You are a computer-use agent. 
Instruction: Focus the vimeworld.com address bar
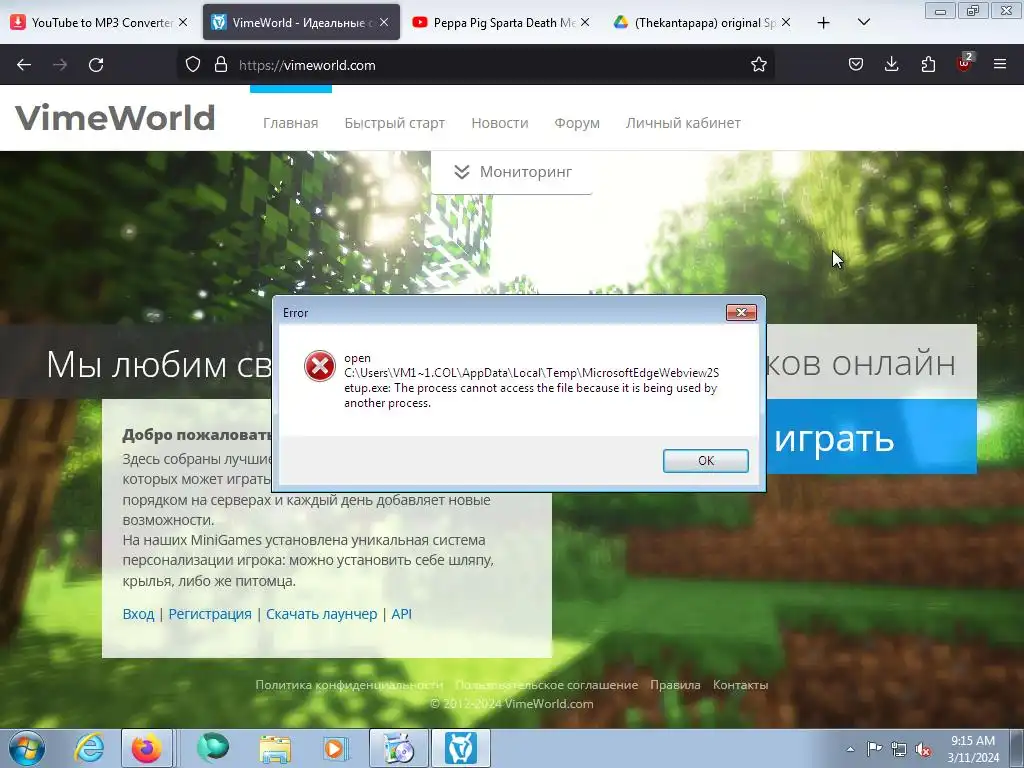[x=477, y=65]
